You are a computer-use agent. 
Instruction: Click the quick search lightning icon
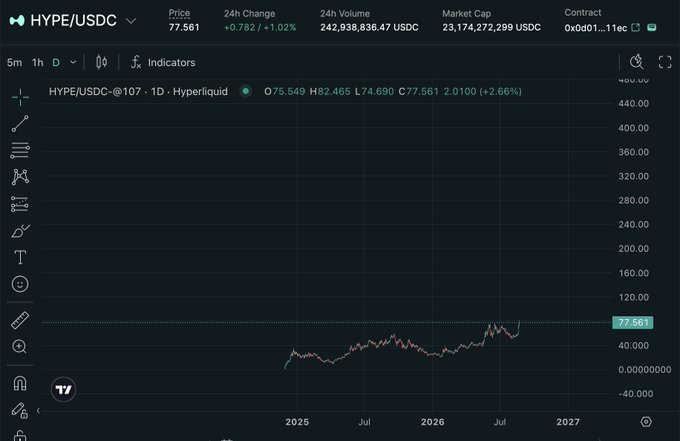tap(637, 62)
